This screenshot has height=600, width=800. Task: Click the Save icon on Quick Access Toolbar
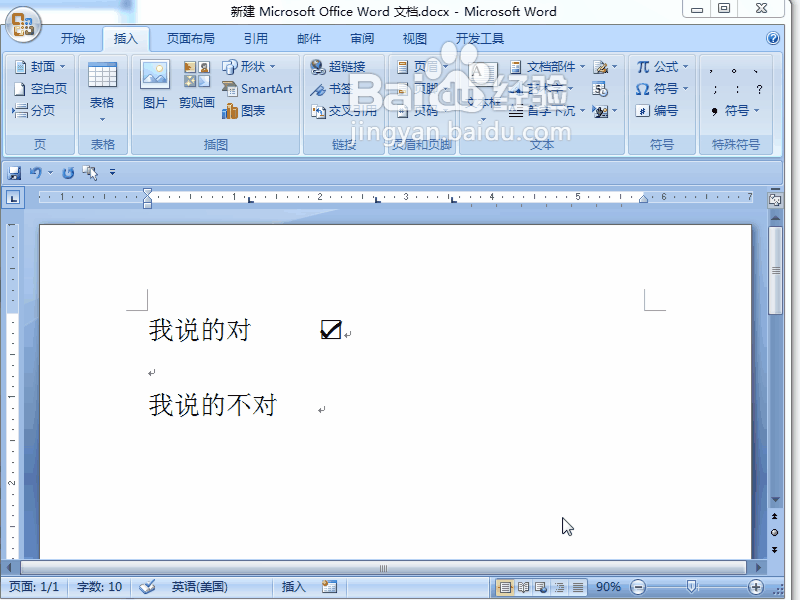[x=14, y=171]
